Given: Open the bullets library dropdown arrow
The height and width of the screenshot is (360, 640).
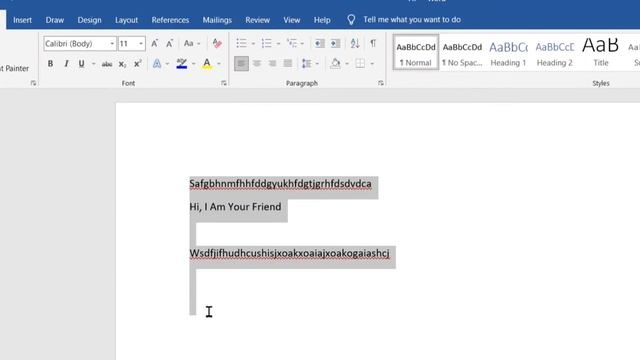Looking at the screenshot, I should 253,43.
